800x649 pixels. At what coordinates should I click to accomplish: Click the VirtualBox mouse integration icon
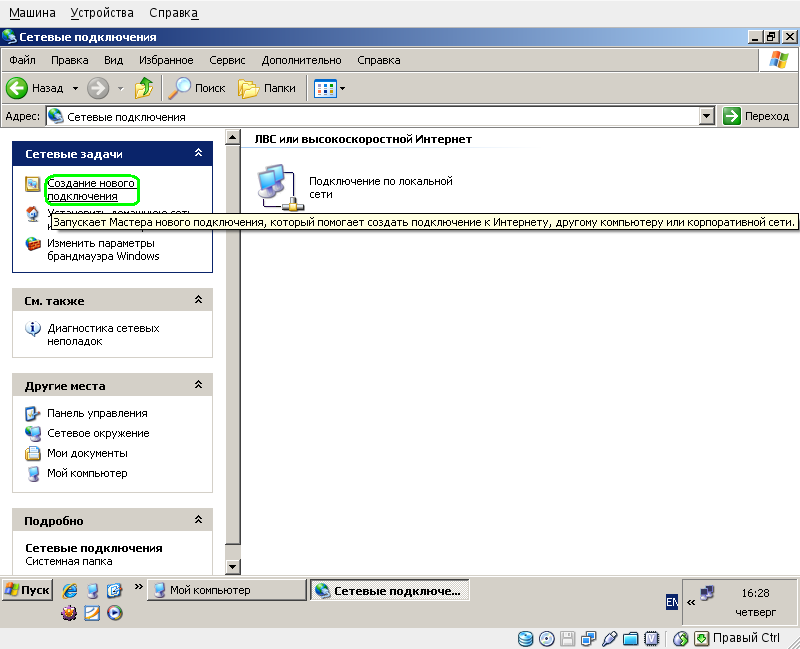point(681,638)
